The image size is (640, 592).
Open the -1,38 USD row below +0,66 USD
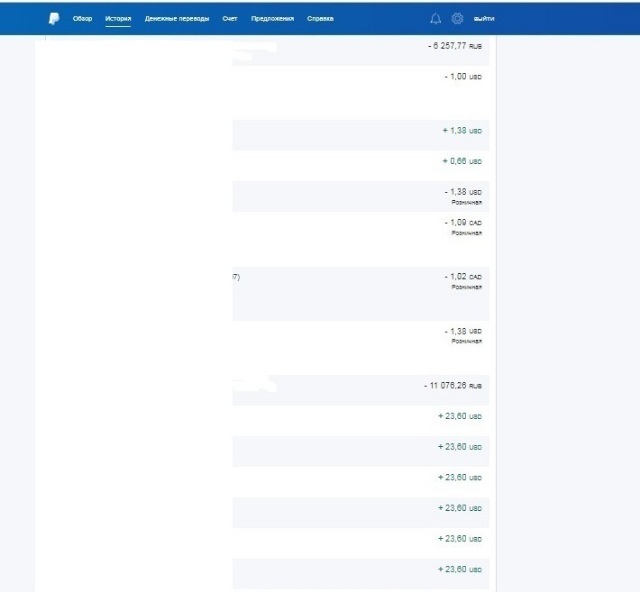tap(463, 192)
